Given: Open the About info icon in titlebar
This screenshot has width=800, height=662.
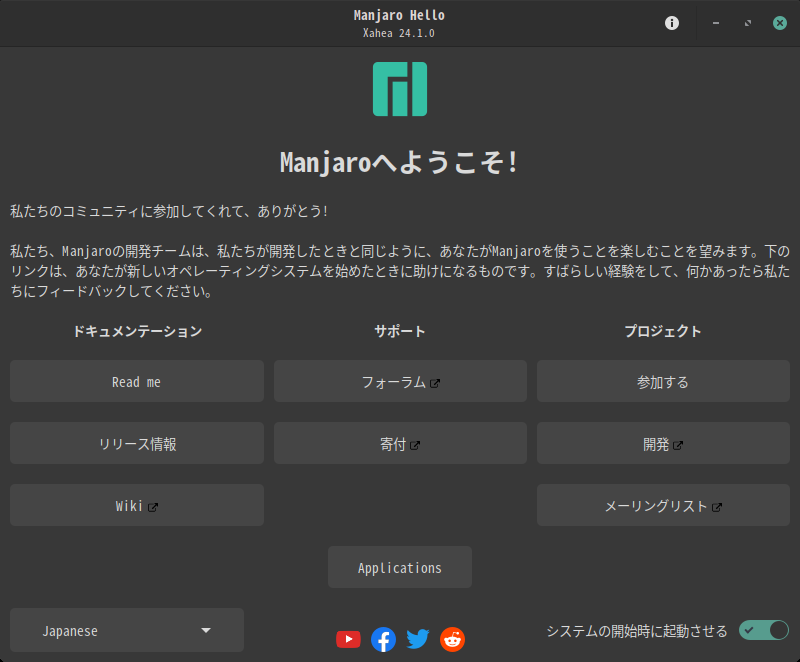Looking at the screenshot, I should click(x=671, y=23).
